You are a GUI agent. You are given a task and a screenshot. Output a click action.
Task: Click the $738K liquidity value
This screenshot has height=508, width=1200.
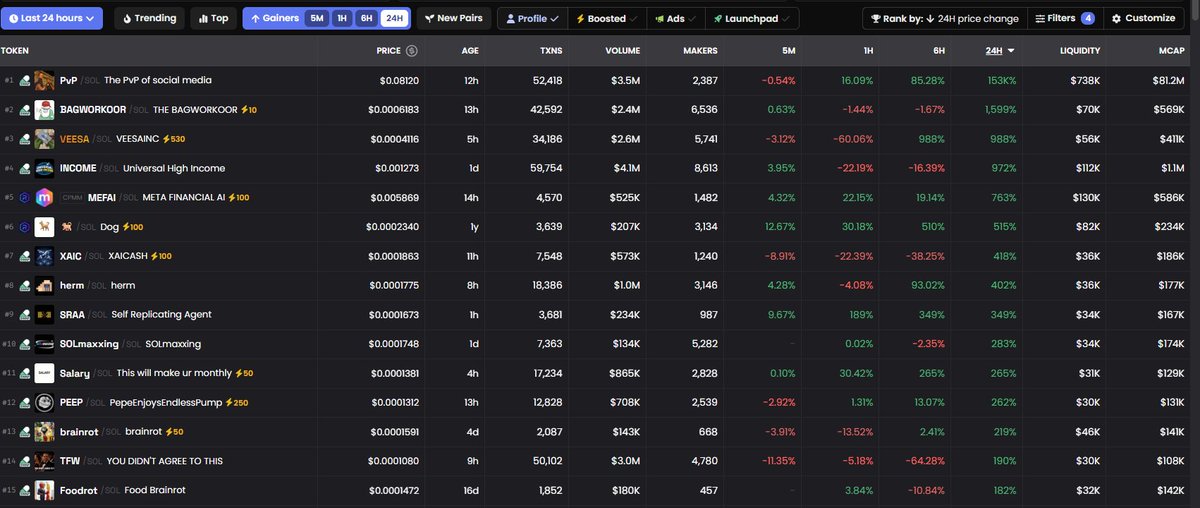[x=1084, y=80]
